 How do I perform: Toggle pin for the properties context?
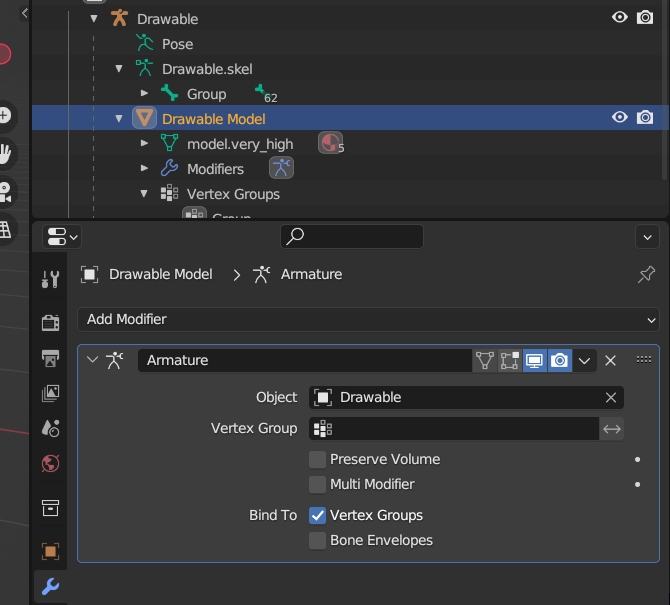(x=646, y=274)
